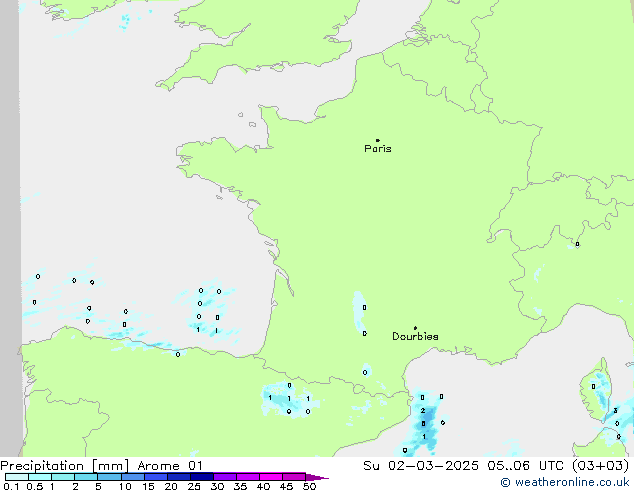Select the dark navy legend swatch above 25
Screen dimensions: 634x490
click(x=202, y=477)
